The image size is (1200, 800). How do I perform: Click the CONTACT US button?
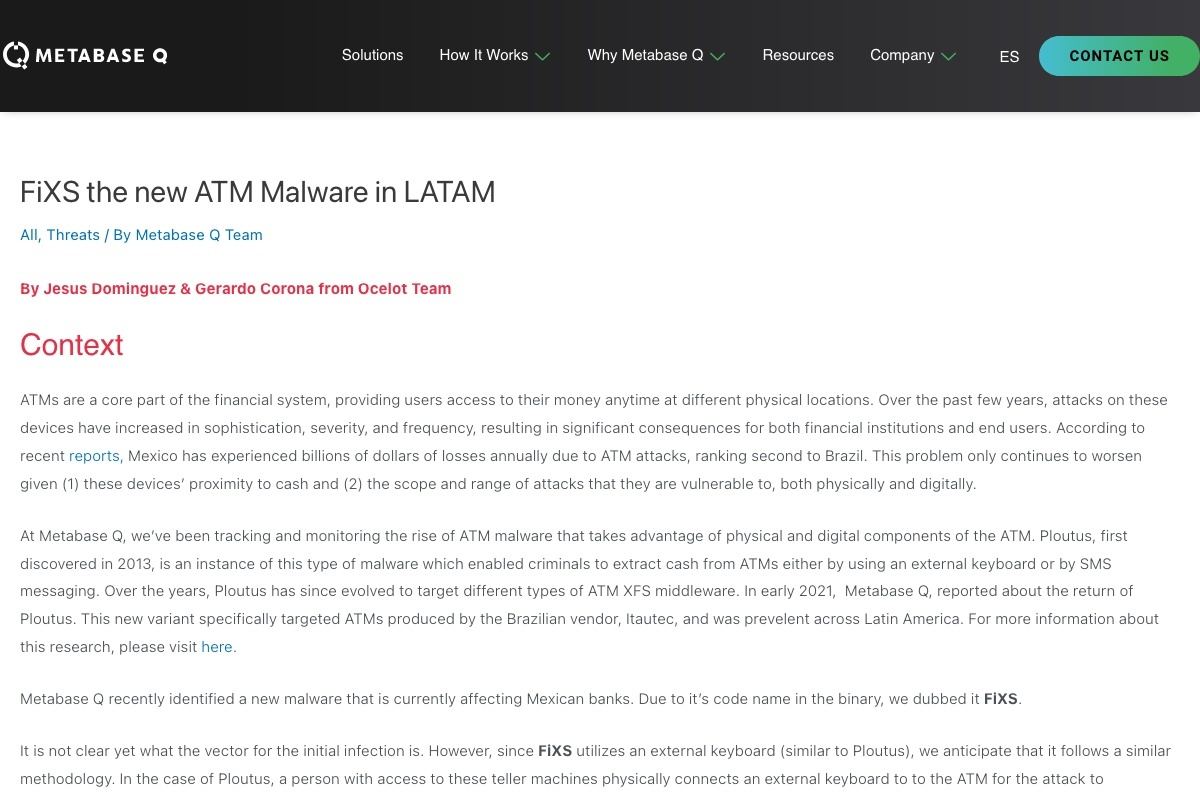[x=1119, y=56]
